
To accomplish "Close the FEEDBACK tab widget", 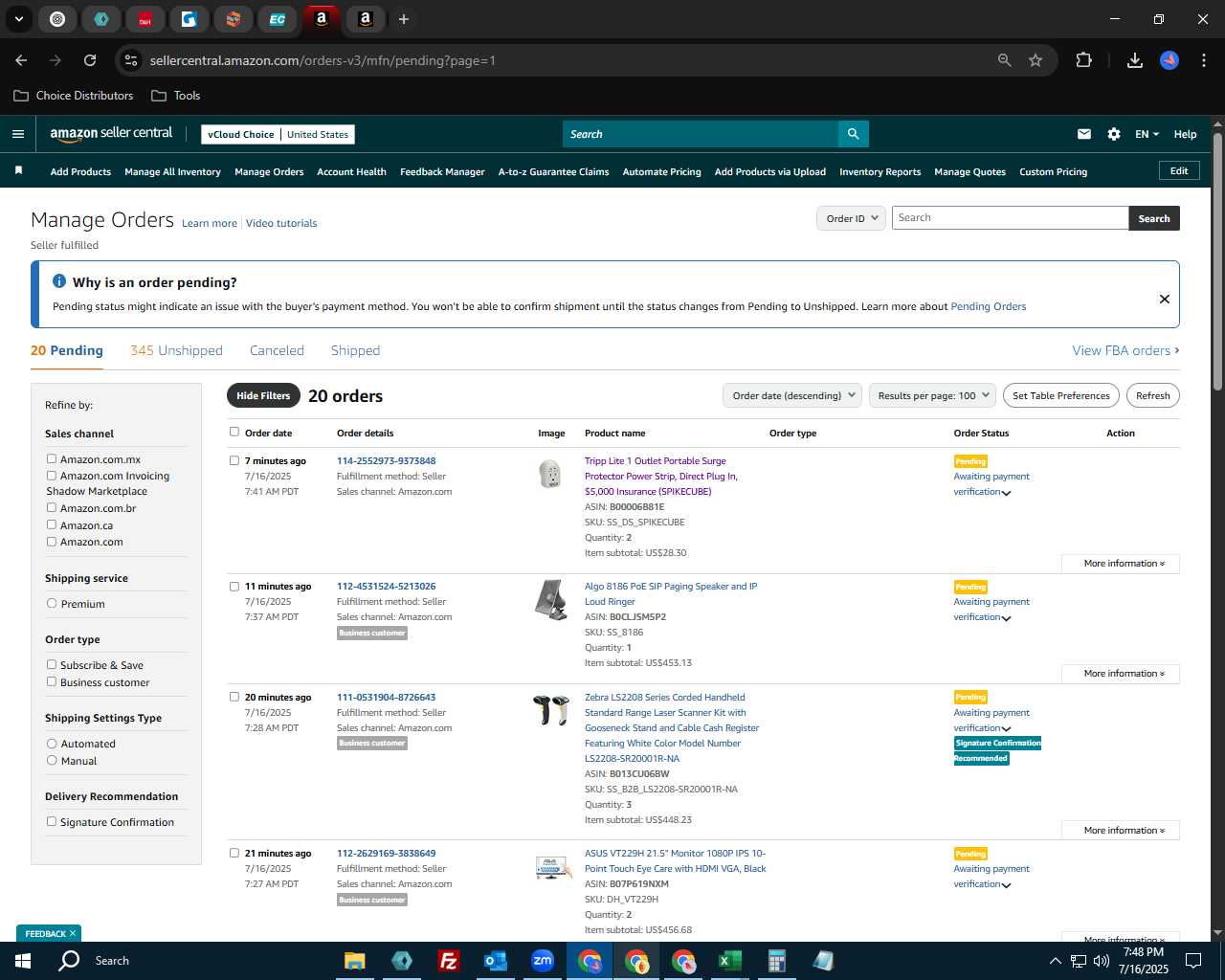I will tap(73, 933).
